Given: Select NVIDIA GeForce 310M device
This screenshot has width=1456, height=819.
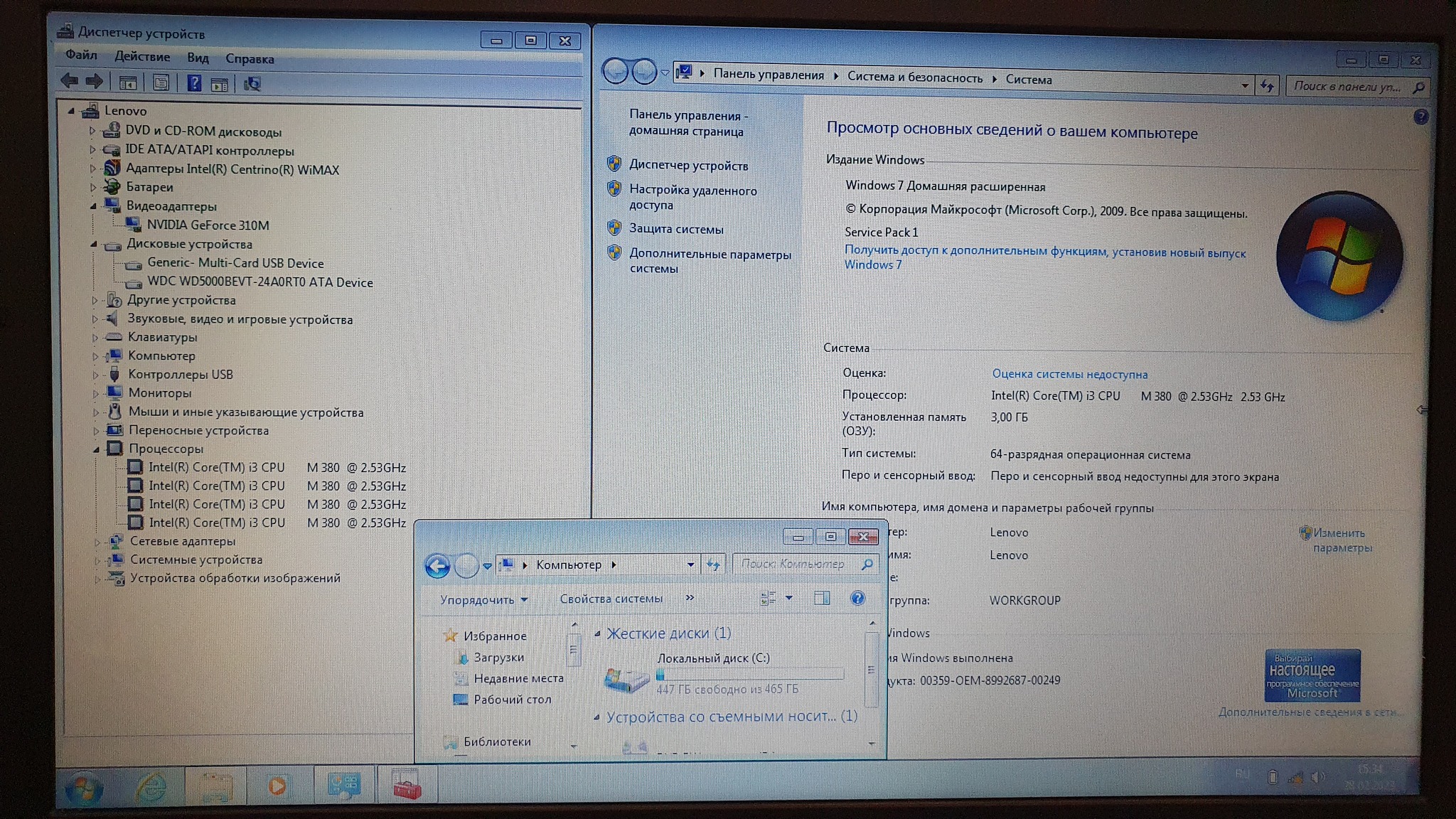Looking at the screenshot, I should click(x=208, y=225).
